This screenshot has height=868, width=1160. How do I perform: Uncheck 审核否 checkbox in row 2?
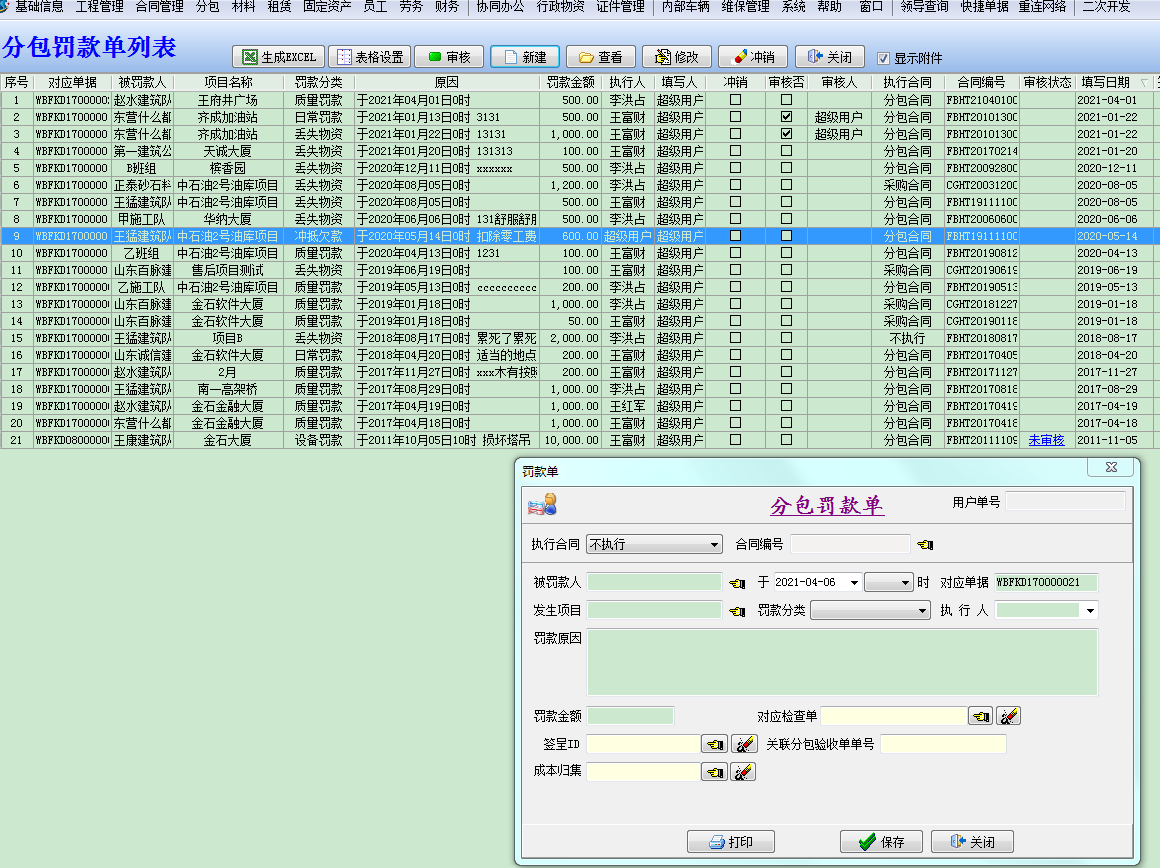coord(786,117)
